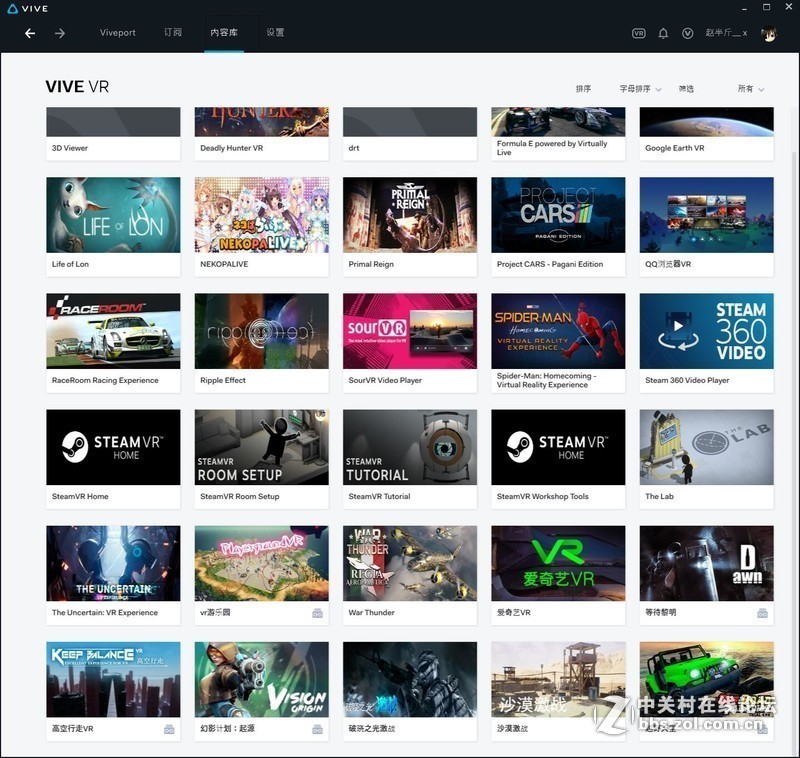This screenshot has width=800, height=758.
Task: Switch to the 设置 tab
Action: tap(274, 32)
